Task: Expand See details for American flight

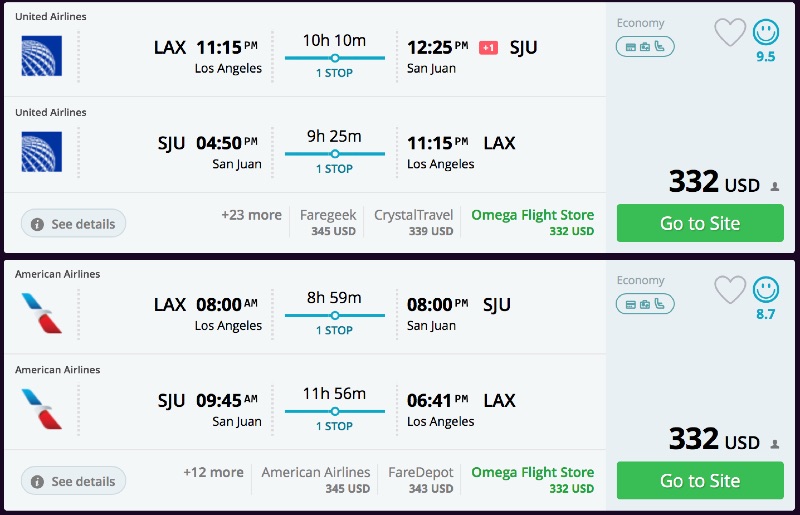Action: pyautogui.click(x=74, y=481)
